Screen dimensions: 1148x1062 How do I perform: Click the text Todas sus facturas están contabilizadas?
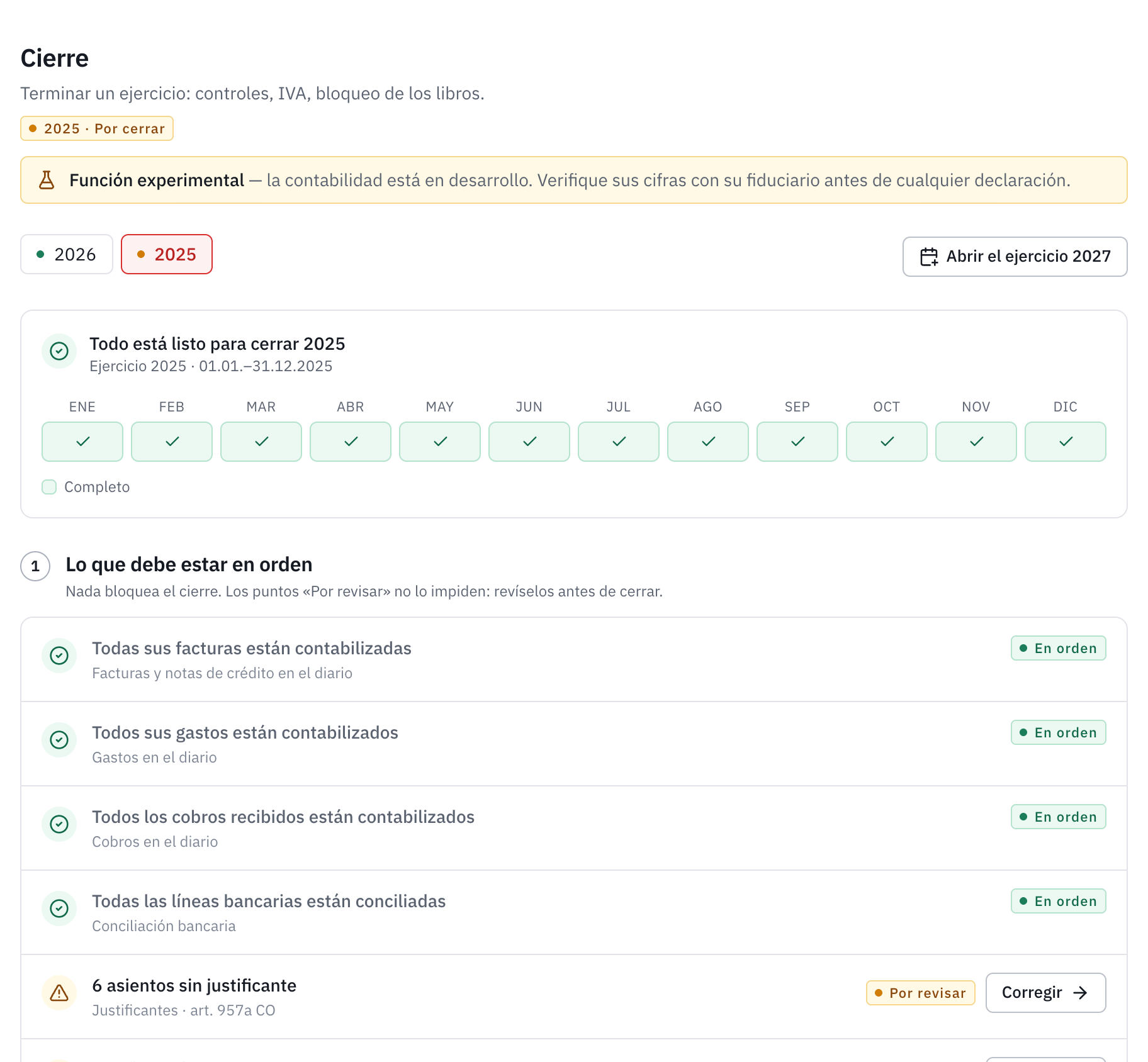click(252, 649)
